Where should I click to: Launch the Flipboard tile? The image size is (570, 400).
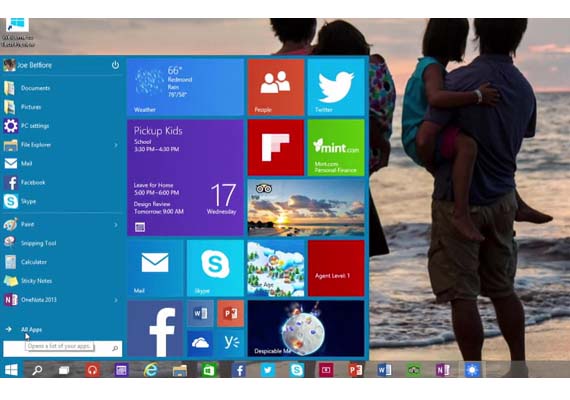[x=276, y=148]
